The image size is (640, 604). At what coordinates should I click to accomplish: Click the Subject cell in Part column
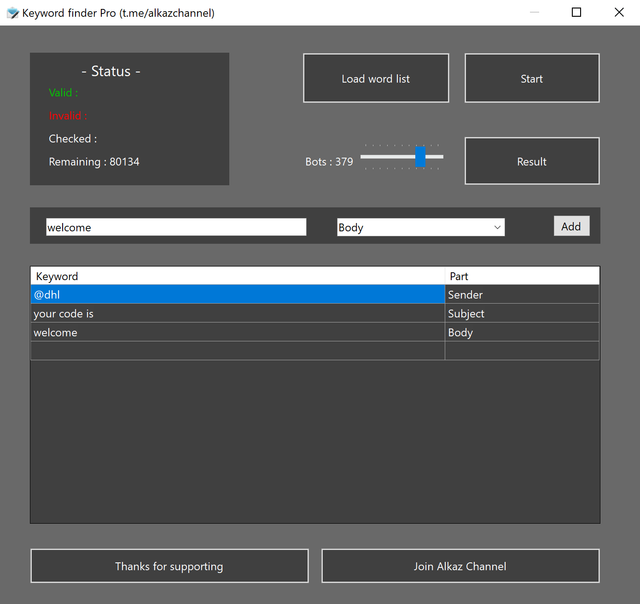tap(522, 314)
